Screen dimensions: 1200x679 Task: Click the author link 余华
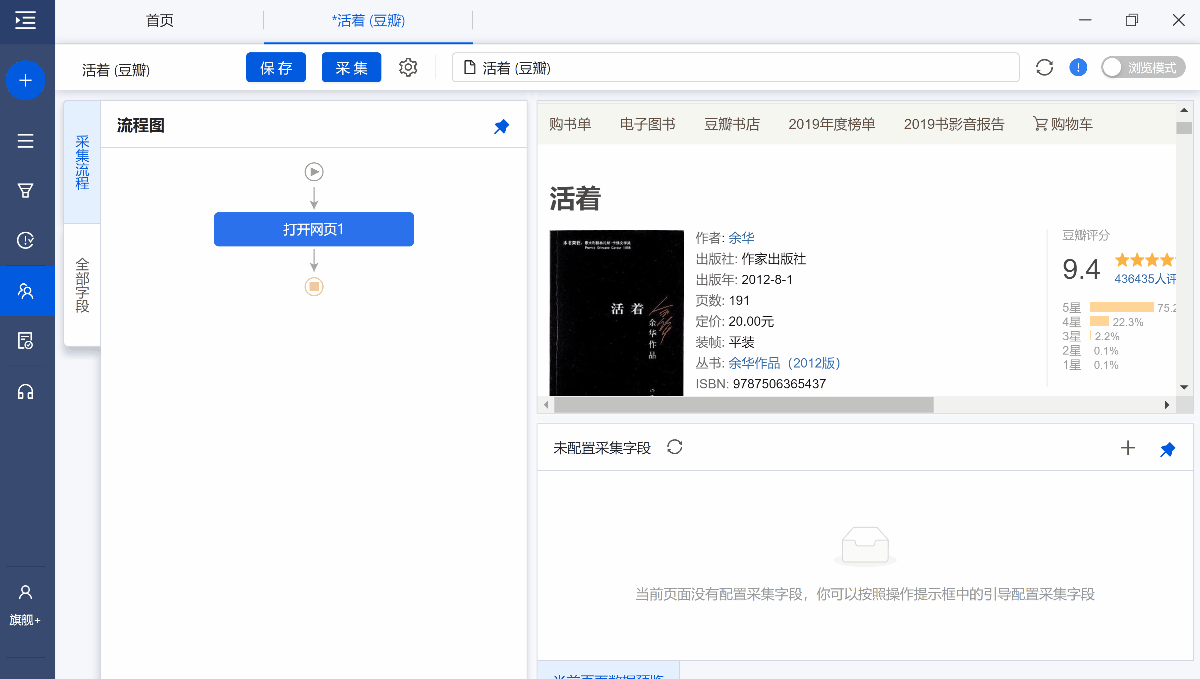742,238
